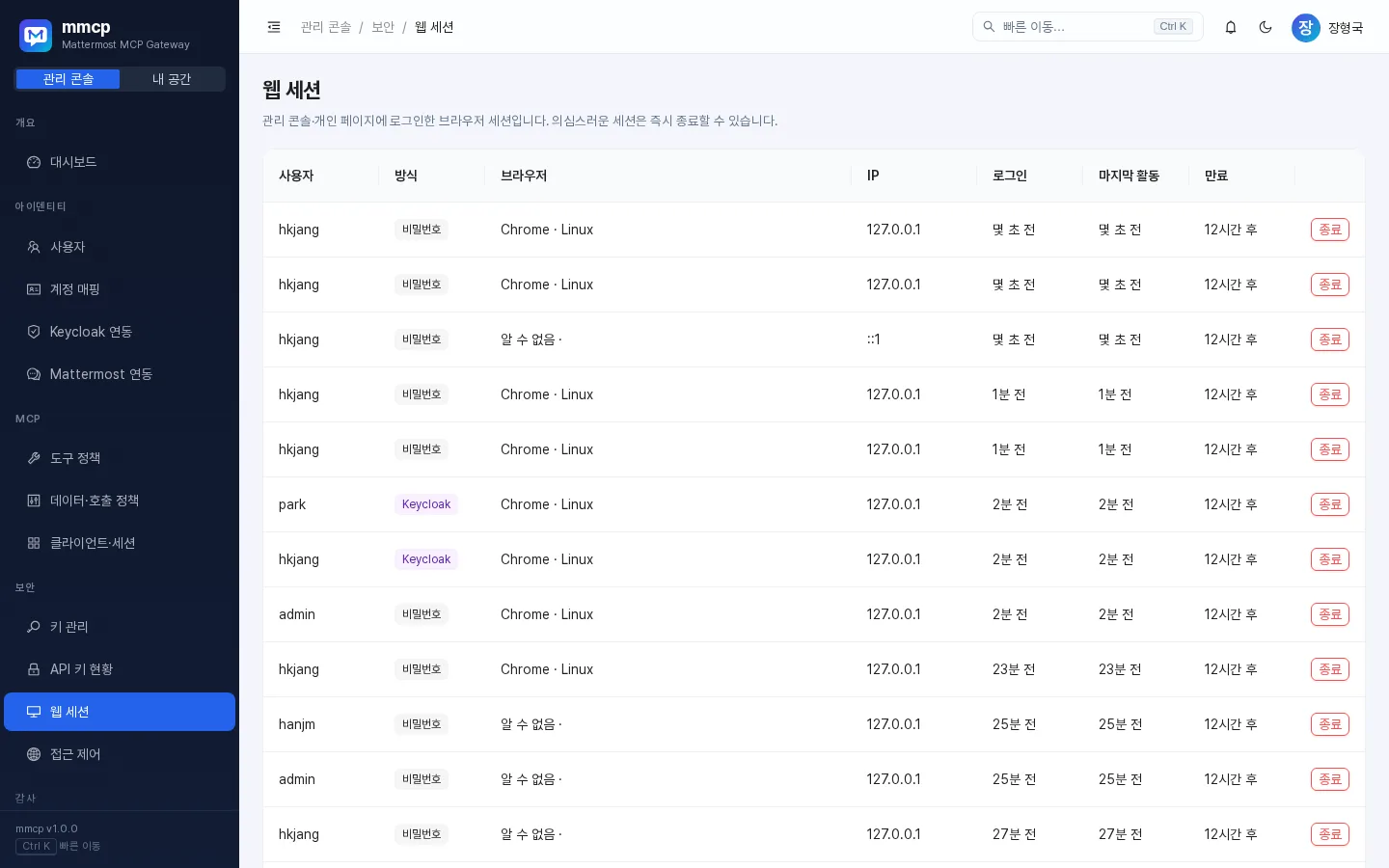
Task: Switch to the 내 공간 tab
Action: point(172,79)
